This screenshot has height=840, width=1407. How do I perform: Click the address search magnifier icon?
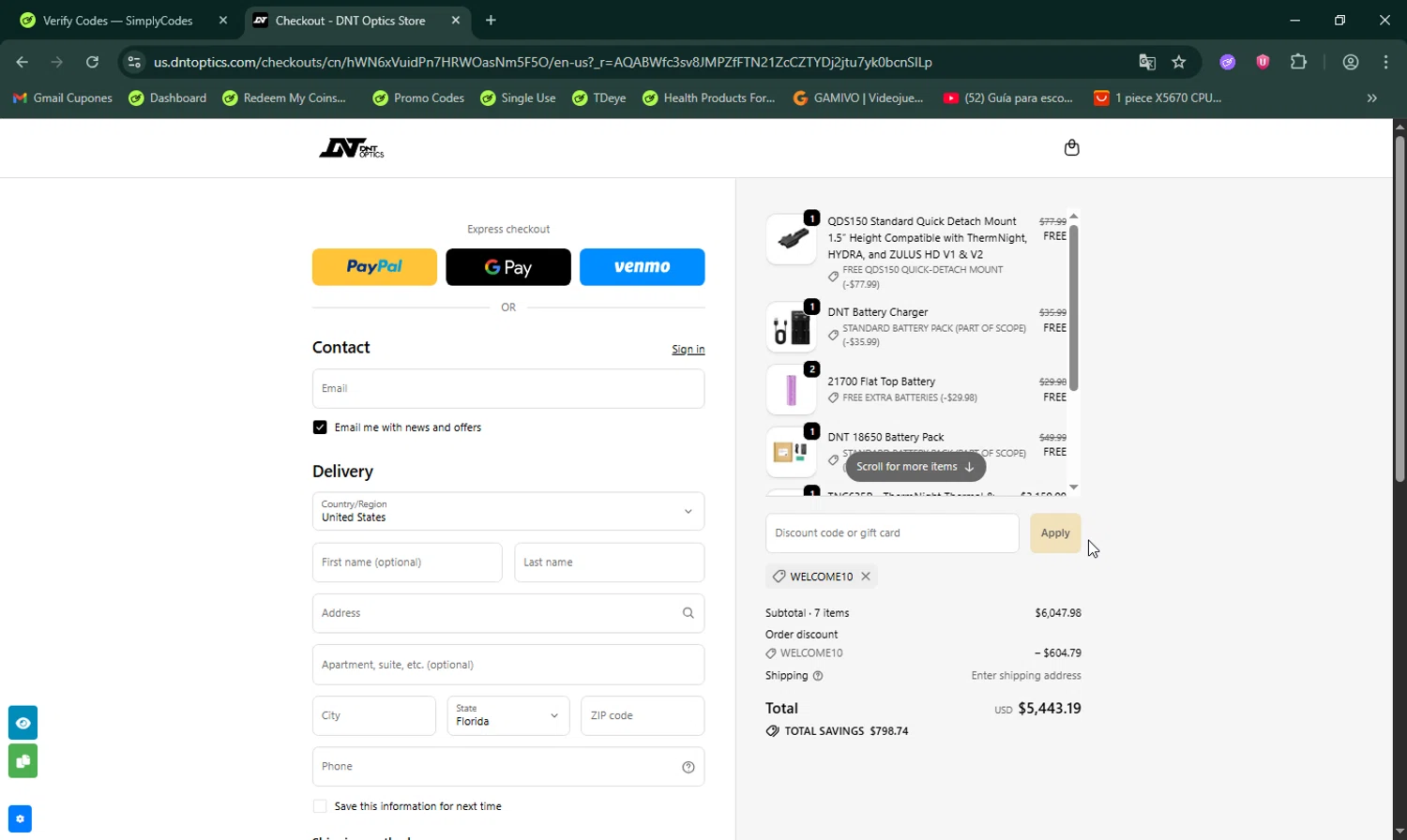[688, 613]
